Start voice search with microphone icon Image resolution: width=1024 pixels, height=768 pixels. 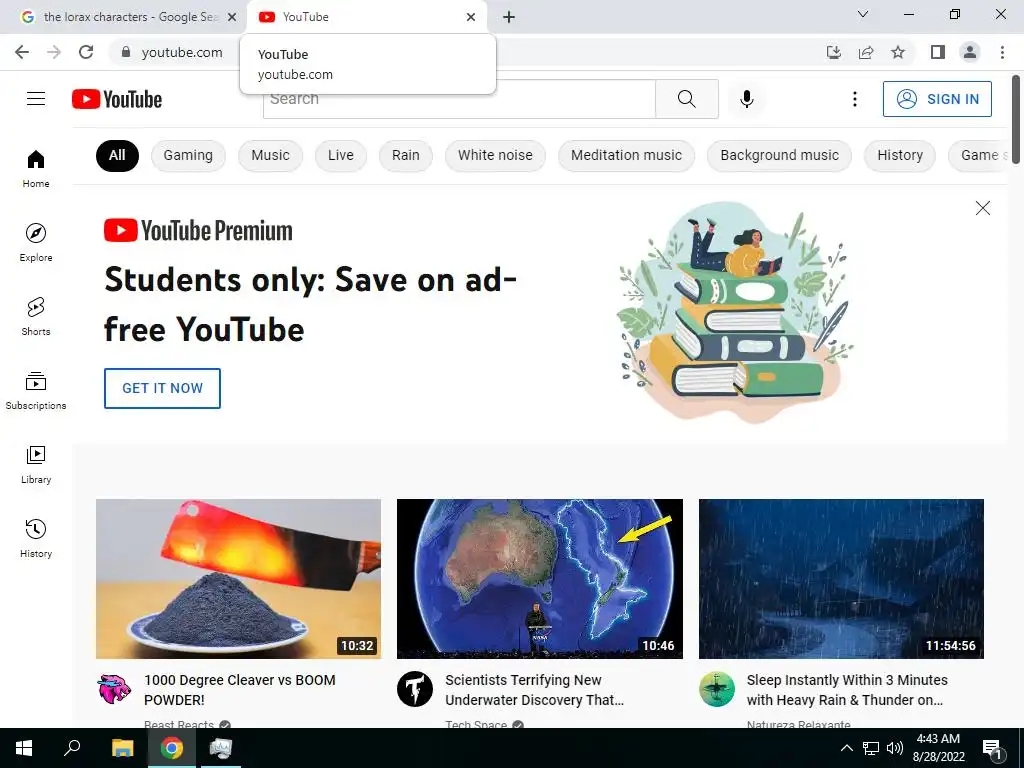[x=746, y=99]
